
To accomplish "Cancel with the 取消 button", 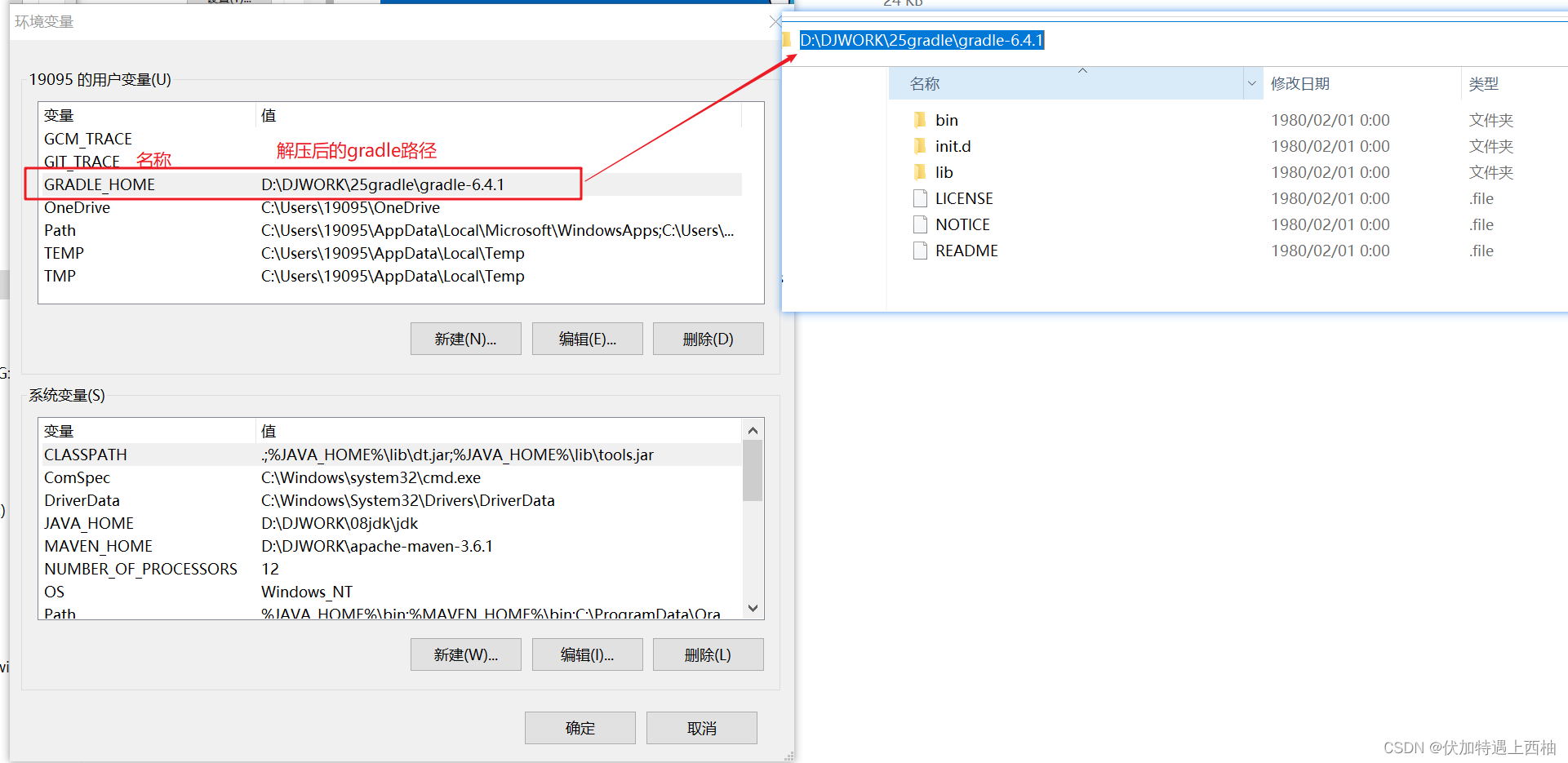I will pyautogui.click(x=701, y=728).
